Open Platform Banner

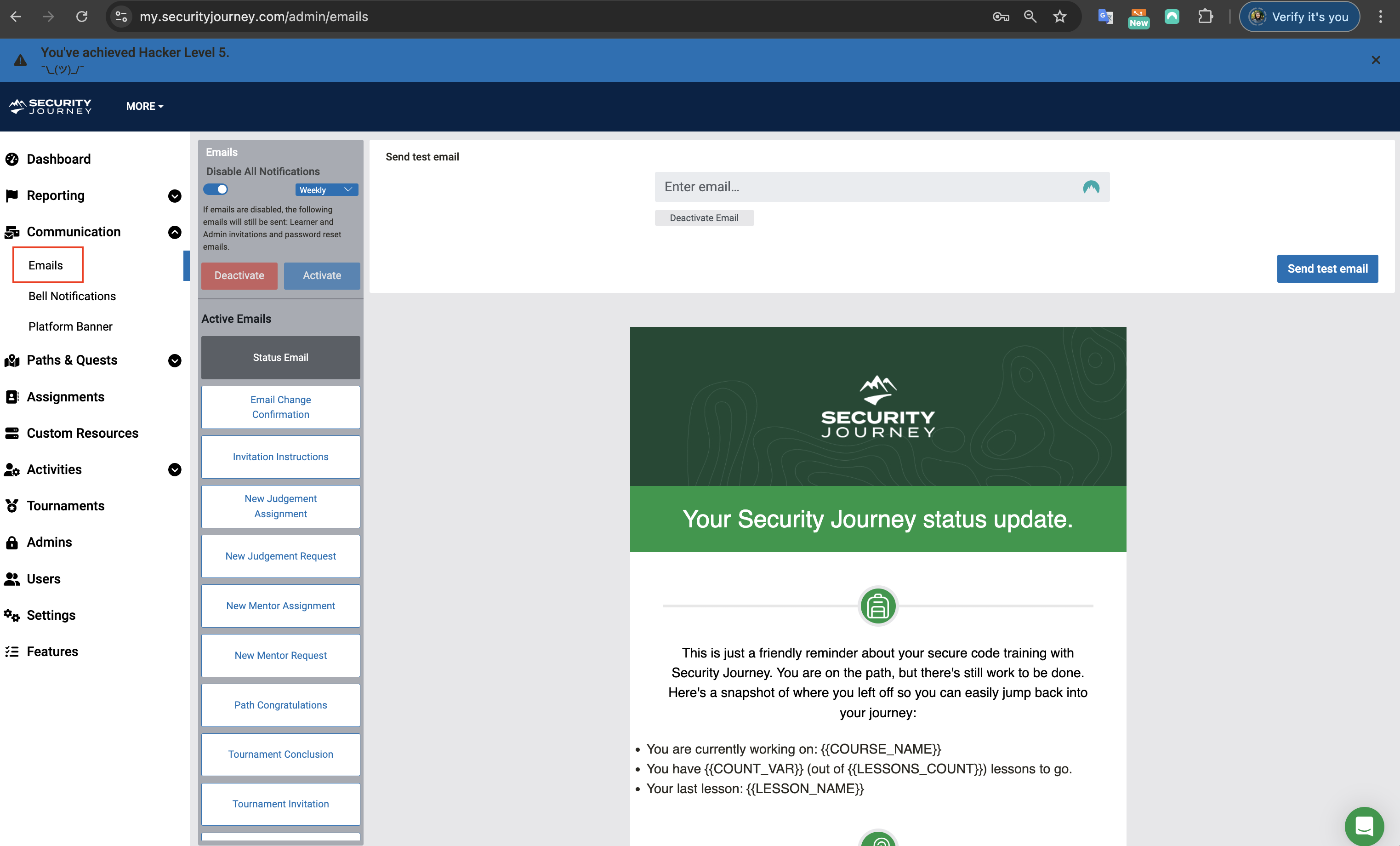[70, 326]
